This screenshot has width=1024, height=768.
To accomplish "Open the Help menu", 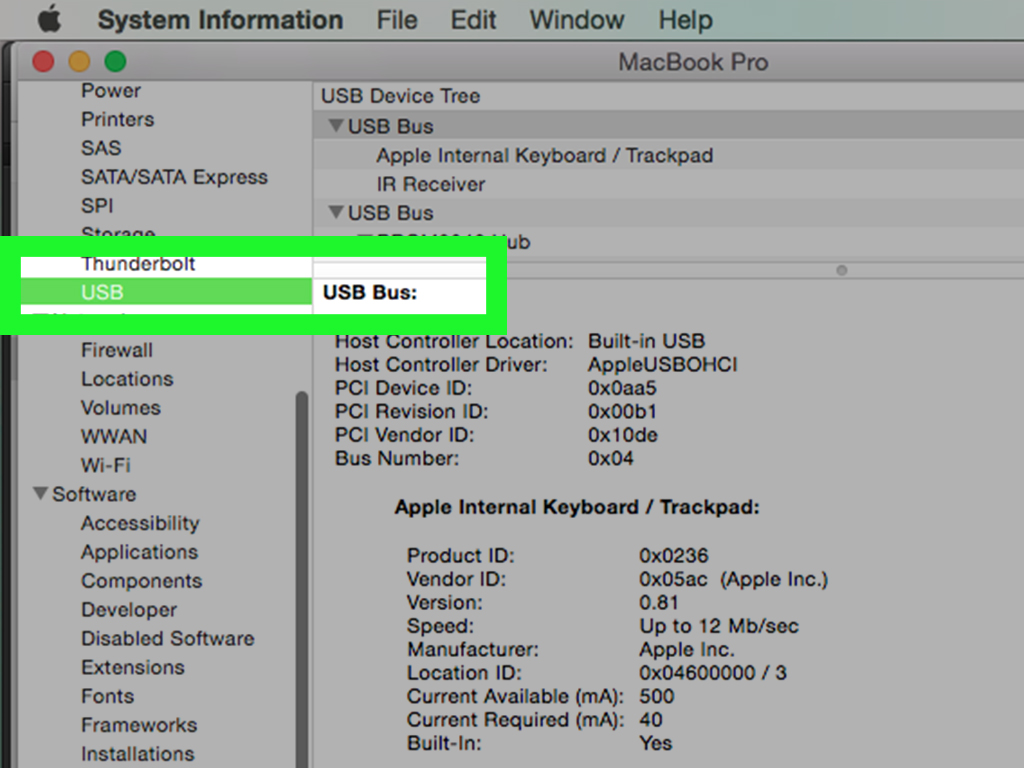I will 685,20.
